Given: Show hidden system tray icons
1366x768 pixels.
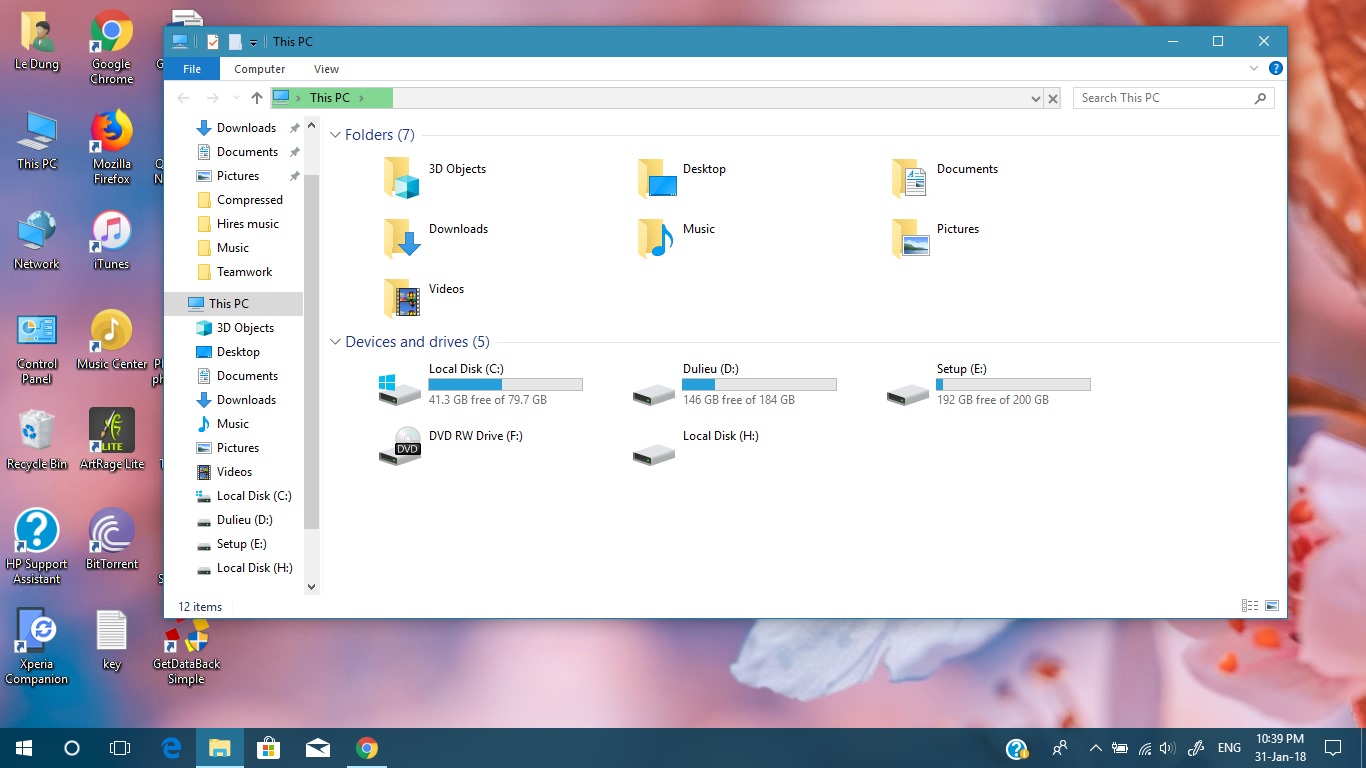Looking at the screenshot, I should click(1095, 747).
